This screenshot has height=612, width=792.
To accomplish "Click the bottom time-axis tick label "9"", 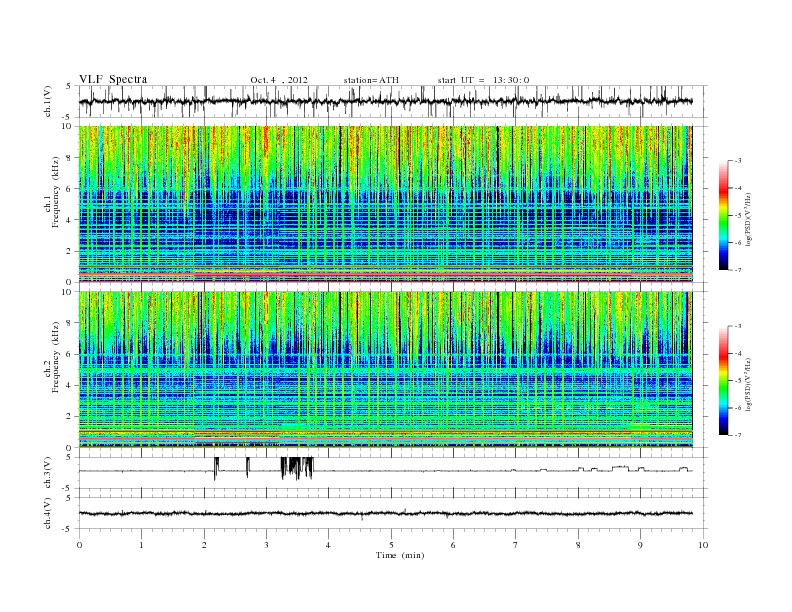I will [640, 545].
